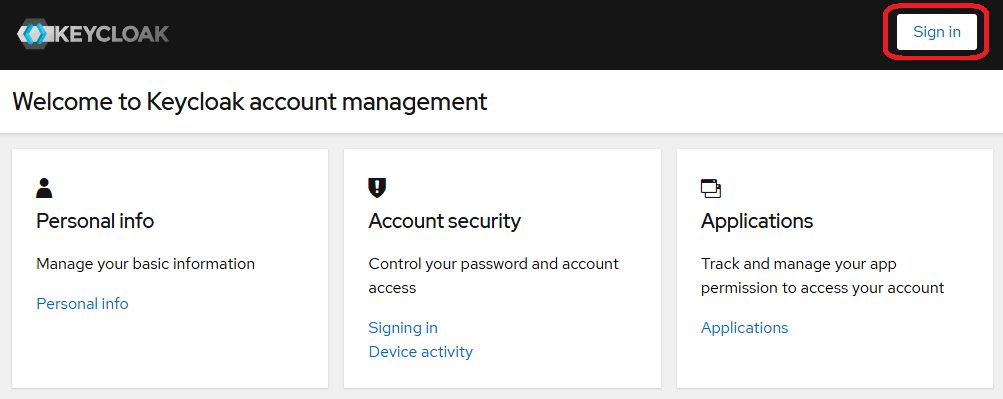This screenshot has height=399, width=1003.
Task: Click the 'Control your password and account access' text
Action: (x=494, y=276)
